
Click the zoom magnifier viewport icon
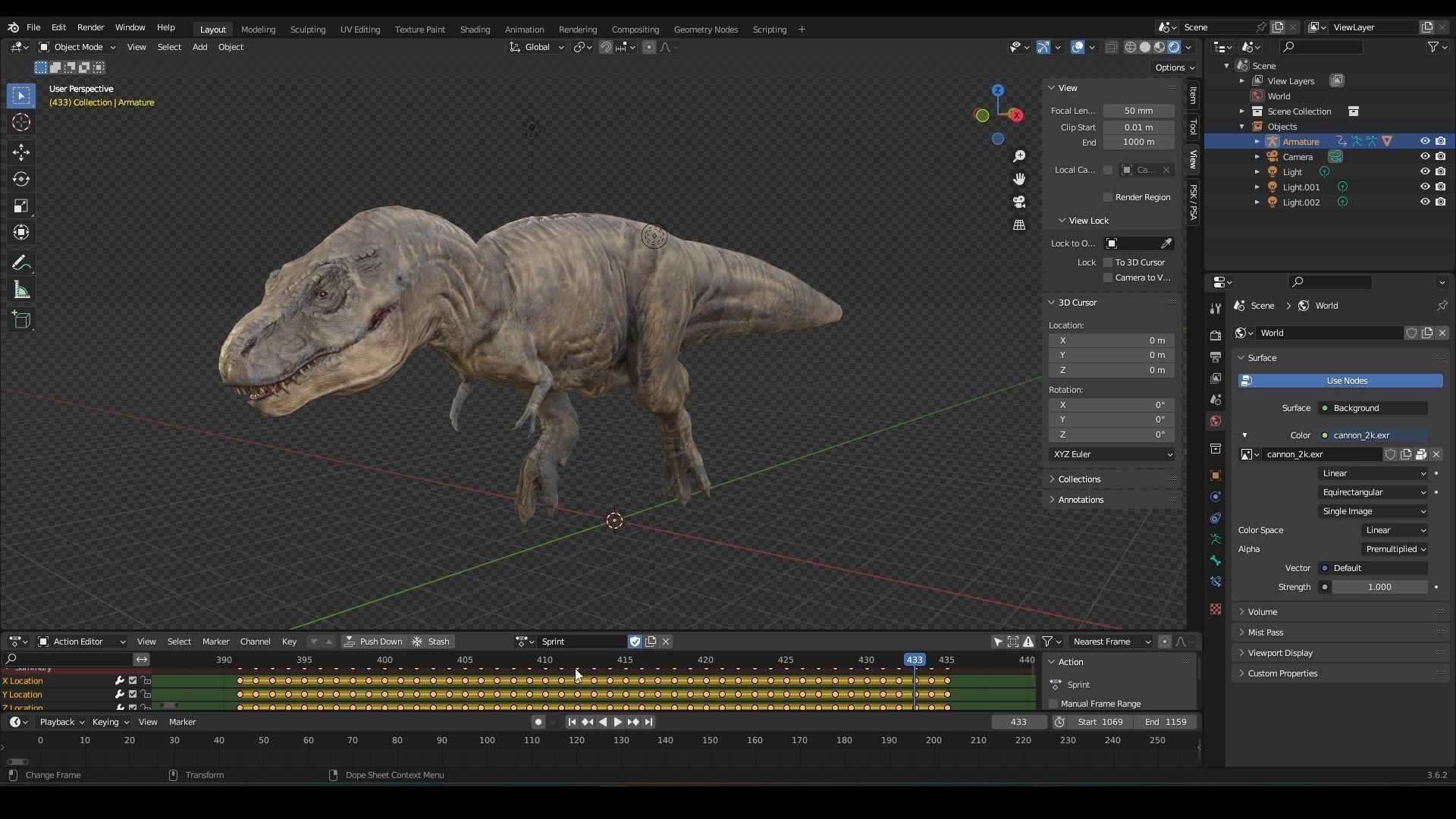coord(1019,156)
